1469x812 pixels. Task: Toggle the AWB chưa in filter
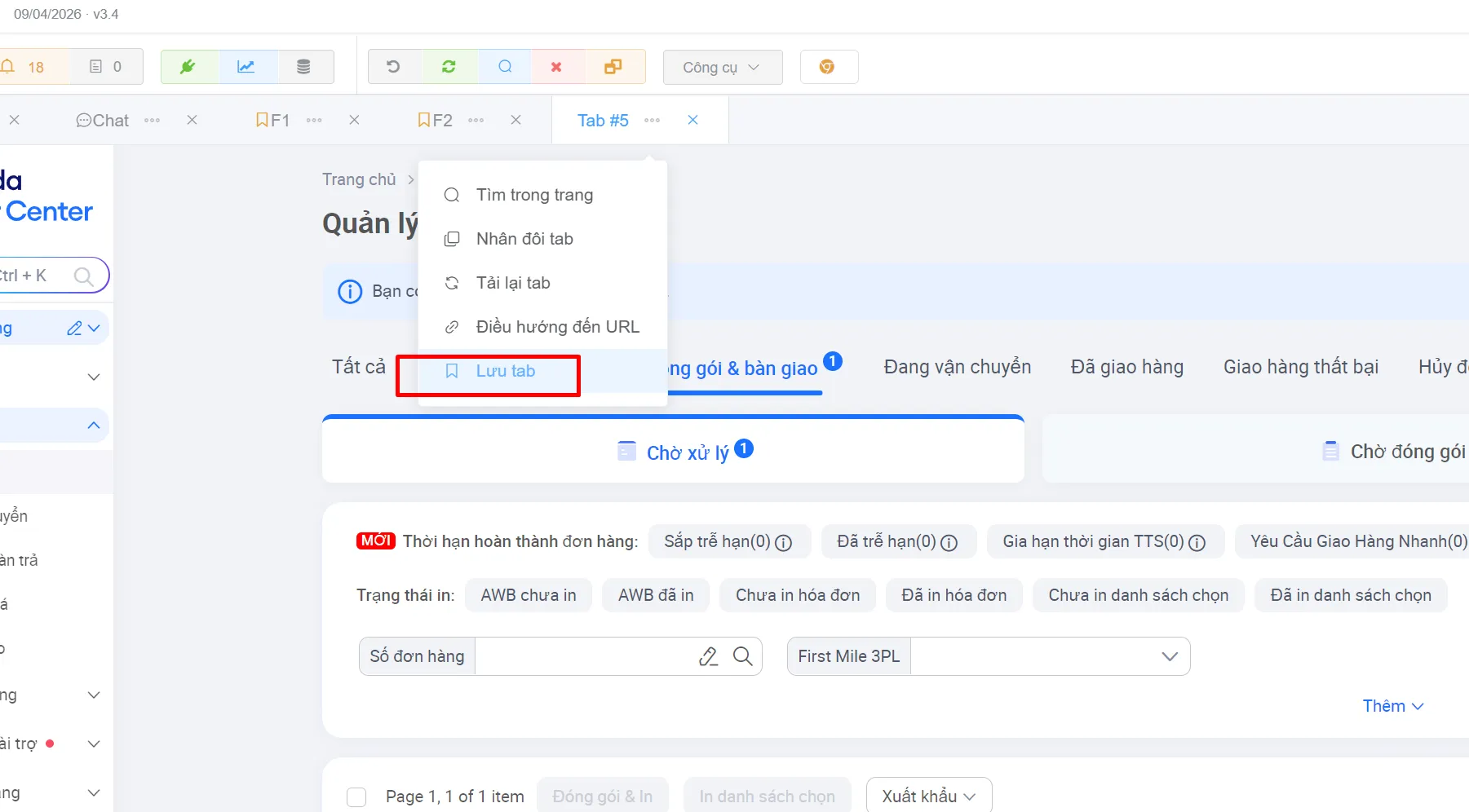529,595
